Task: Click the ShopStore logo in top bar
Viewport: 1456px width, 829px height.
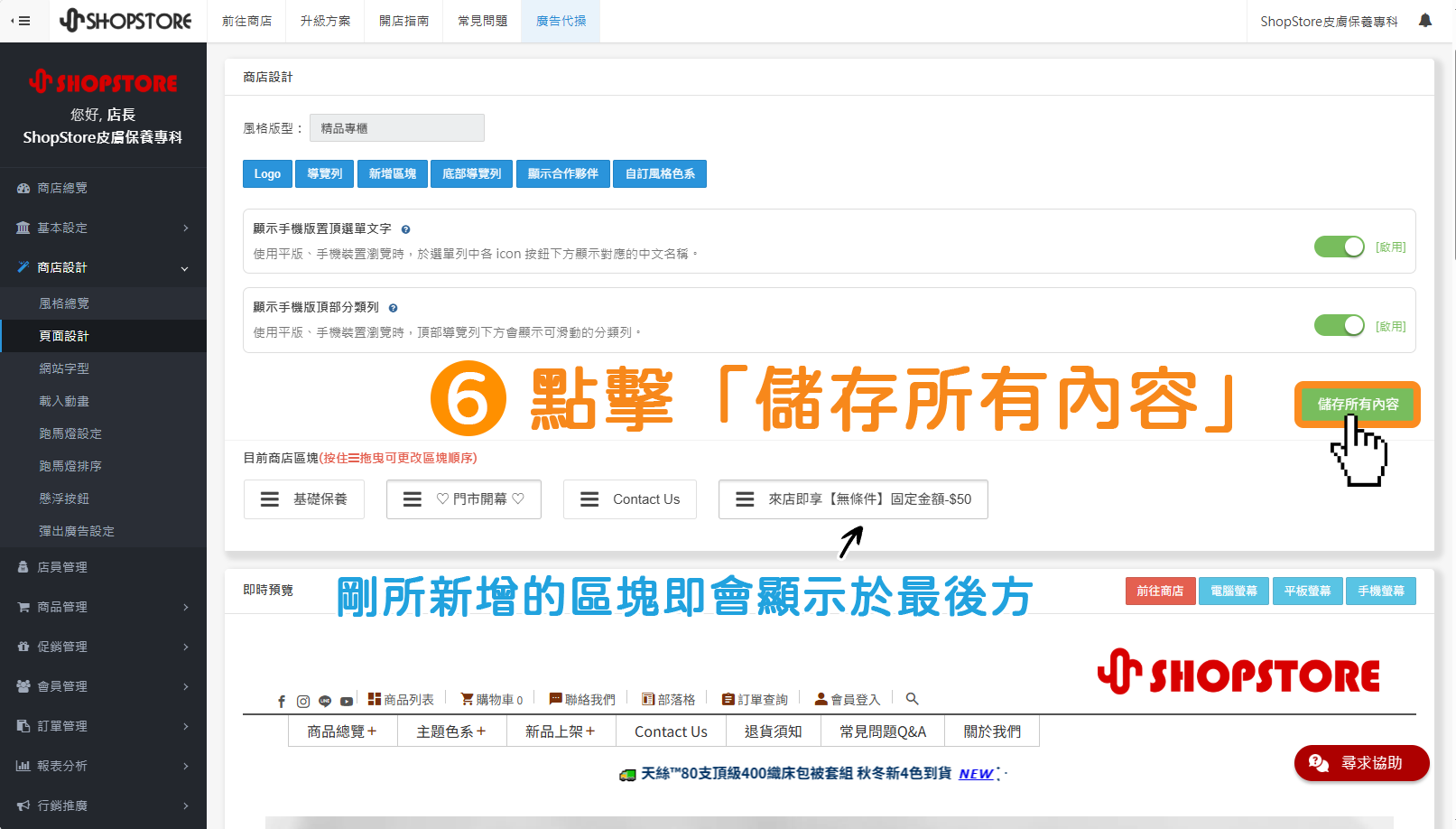Action: click(x=125, y=21)
